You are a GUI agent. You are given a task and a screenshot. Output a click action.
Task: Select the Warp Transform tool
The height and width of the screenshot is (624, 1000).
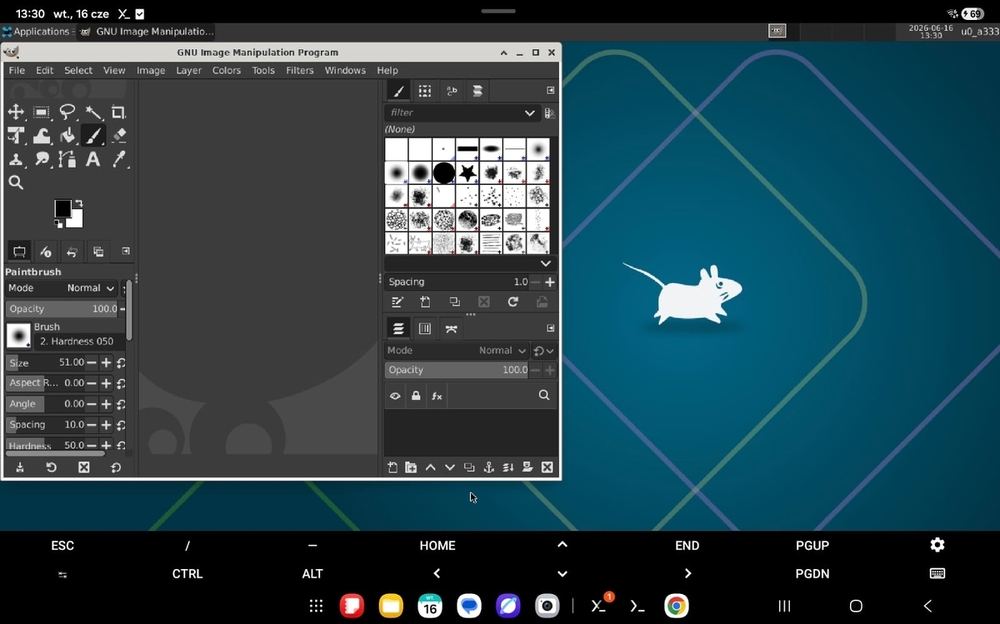[41, 135]
